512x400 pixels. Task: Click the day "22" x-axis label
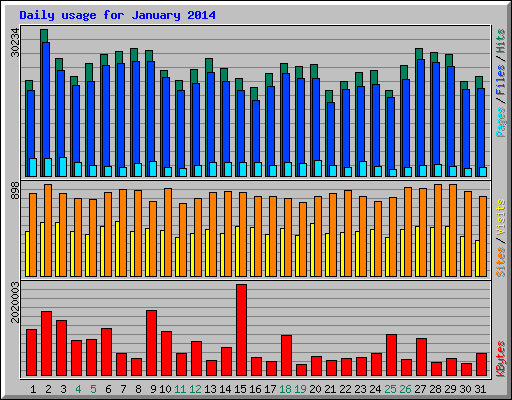click(345, 389)
